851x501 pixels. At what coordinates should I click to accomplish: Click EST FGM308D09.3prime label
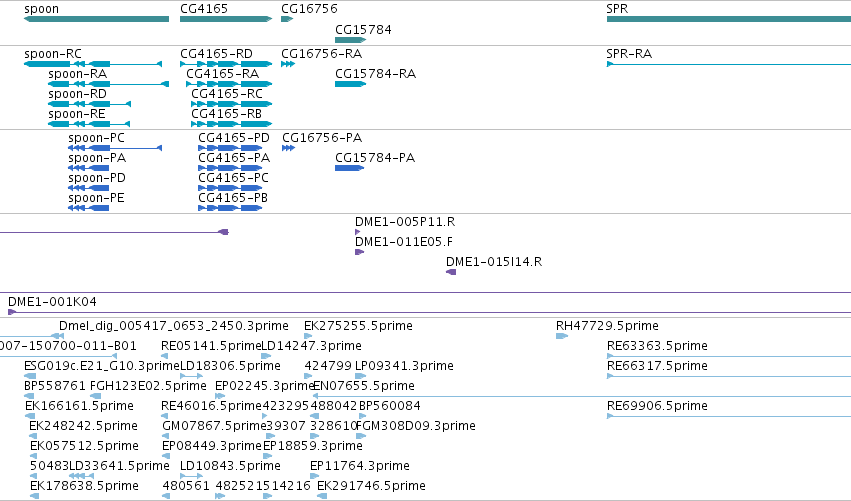pos(416,427)
